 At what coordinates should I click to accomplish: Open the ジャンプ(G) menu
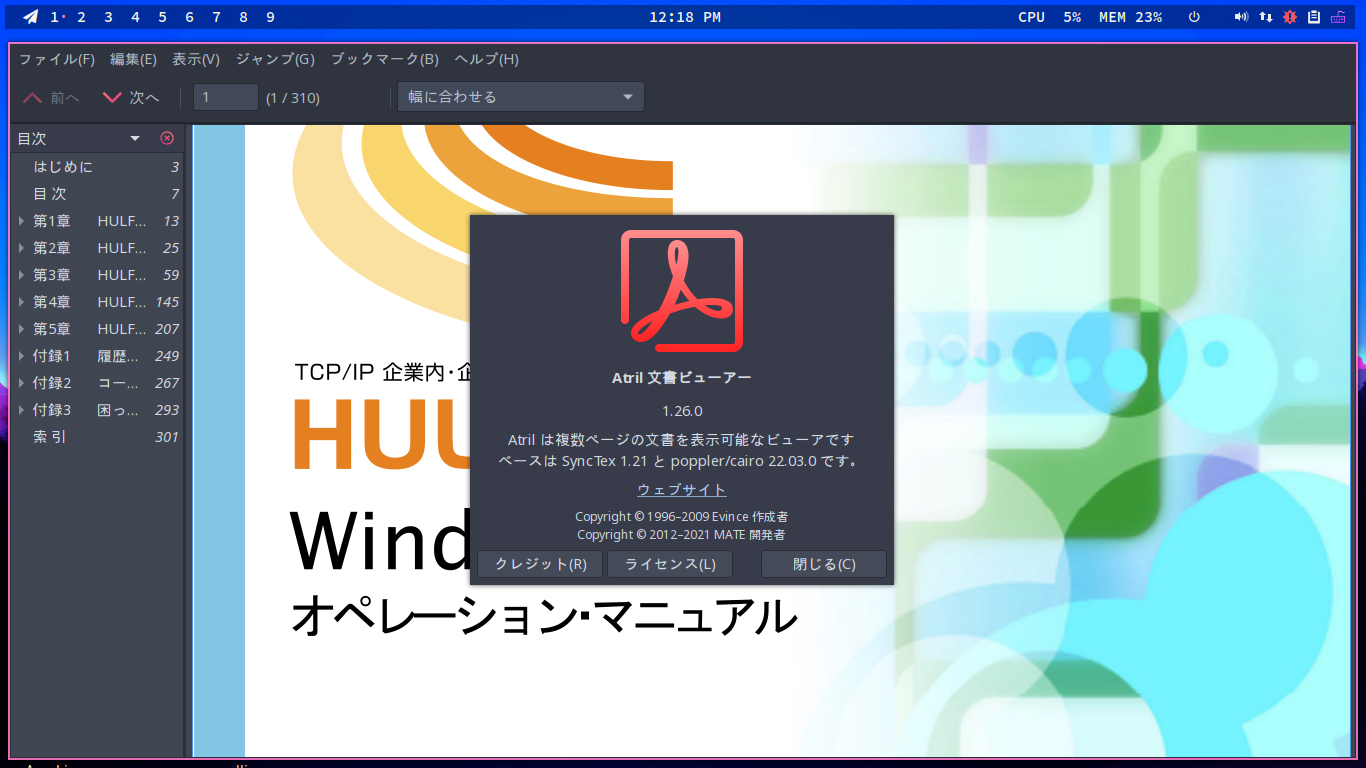point(275,59)
